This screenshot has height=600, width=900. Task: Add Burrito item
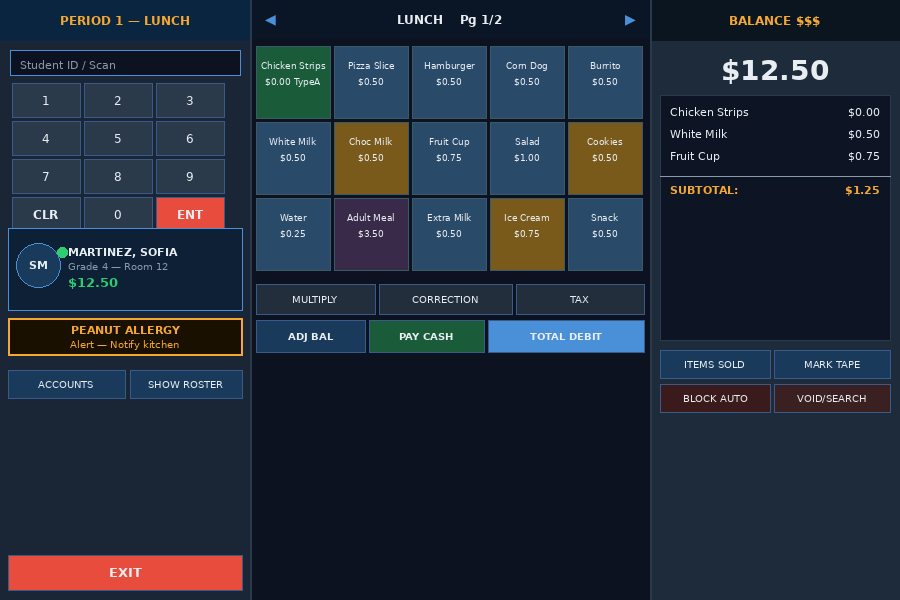tap(606, 82)
